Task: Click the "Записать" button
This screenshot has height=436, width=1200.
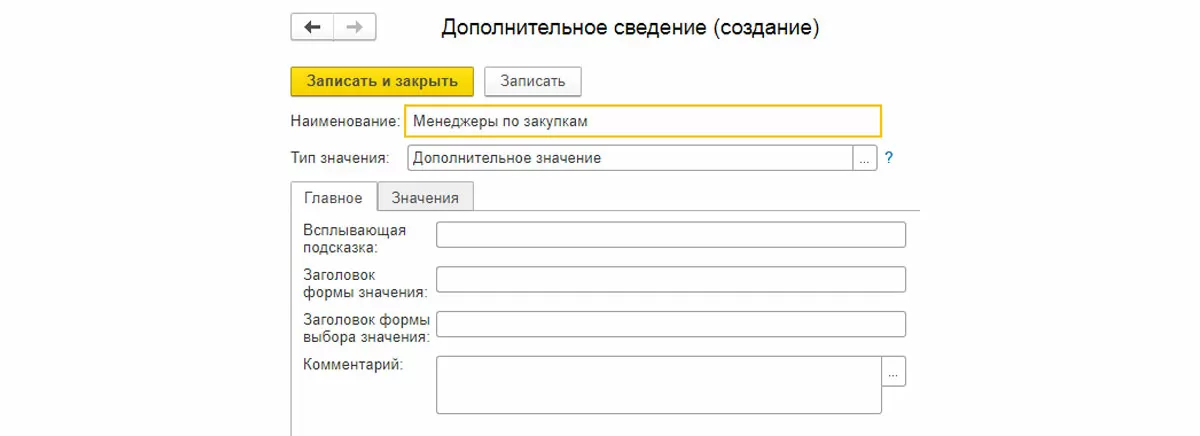Action: [533, 81]
